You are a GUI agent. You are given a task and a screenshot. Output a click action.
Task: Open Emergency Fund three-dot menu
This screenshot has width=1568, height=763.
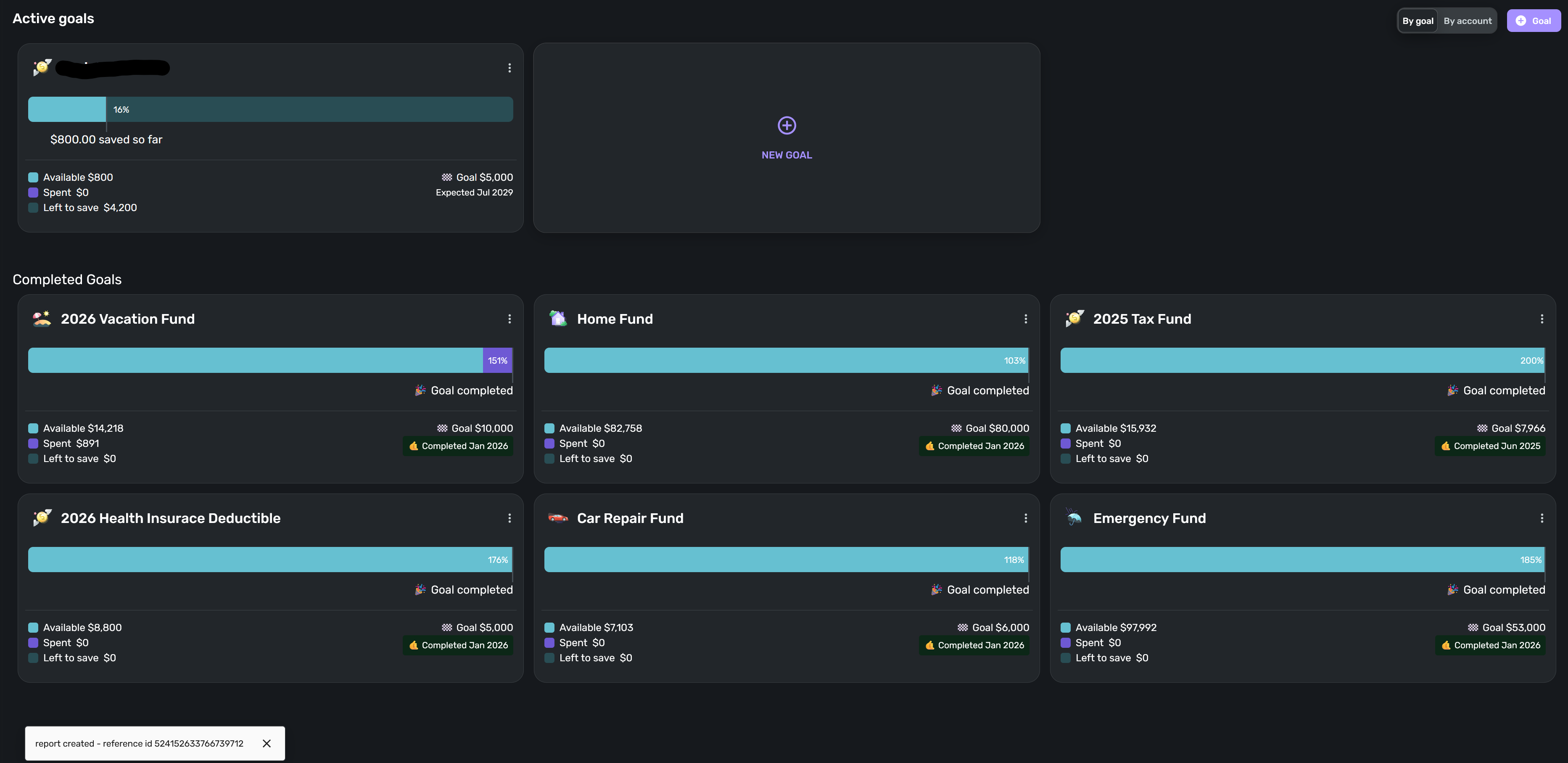click(1542, 518)
